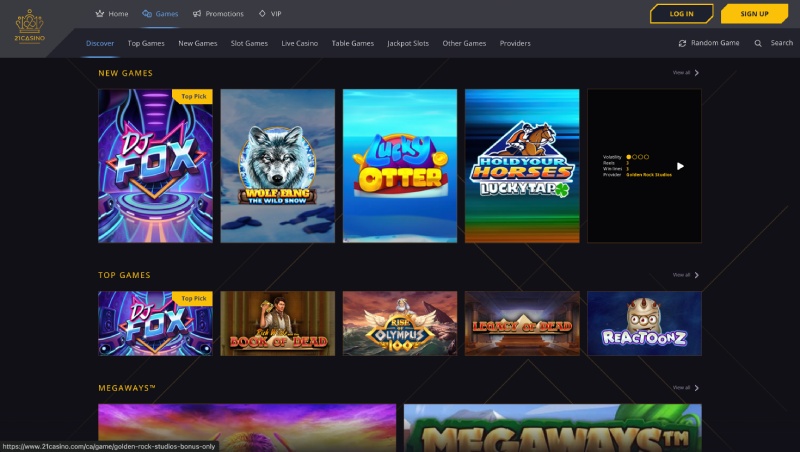Switch to the Slot Games tab

click(x=249, y=43)
